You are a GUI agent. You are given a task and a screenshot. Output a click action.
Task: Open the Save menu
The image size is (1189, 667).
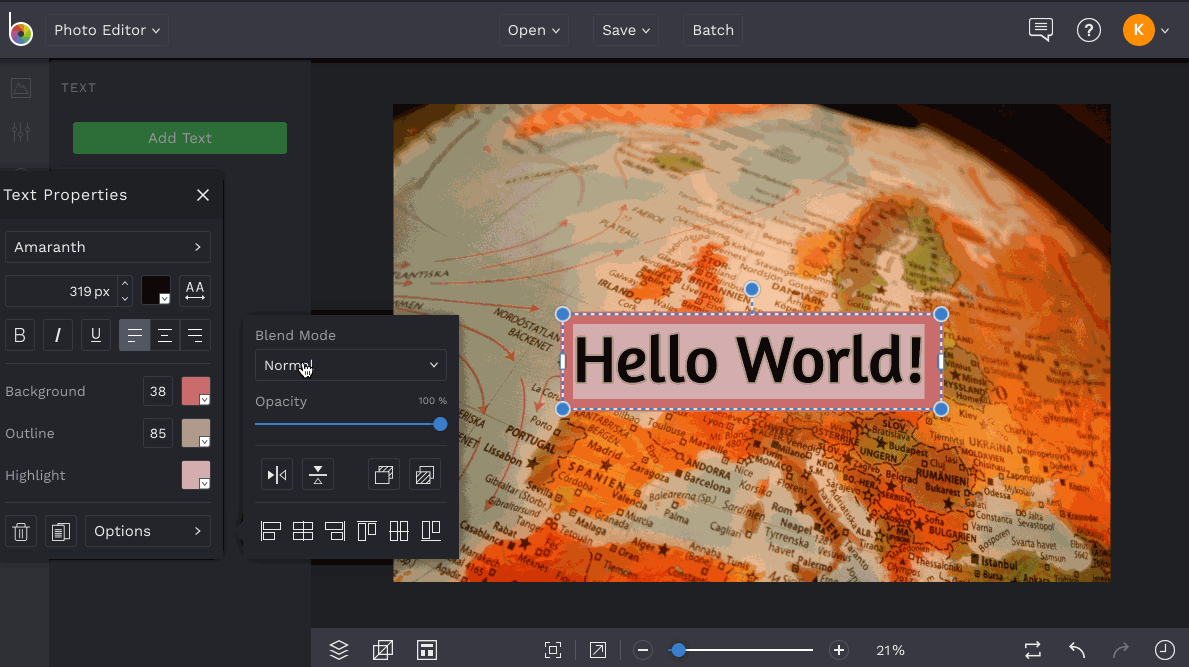click(x=626, y=30)
